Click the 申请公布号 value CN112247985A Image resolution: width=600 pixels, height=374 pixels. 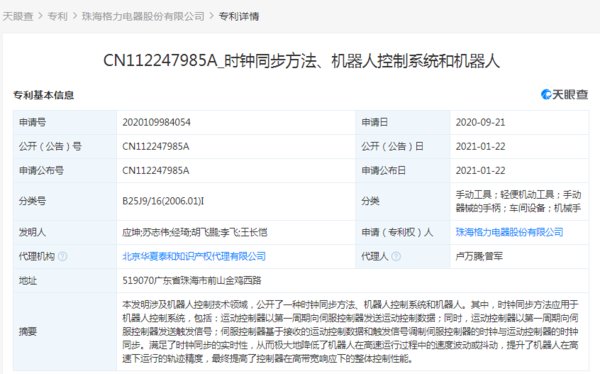(156, 171)
